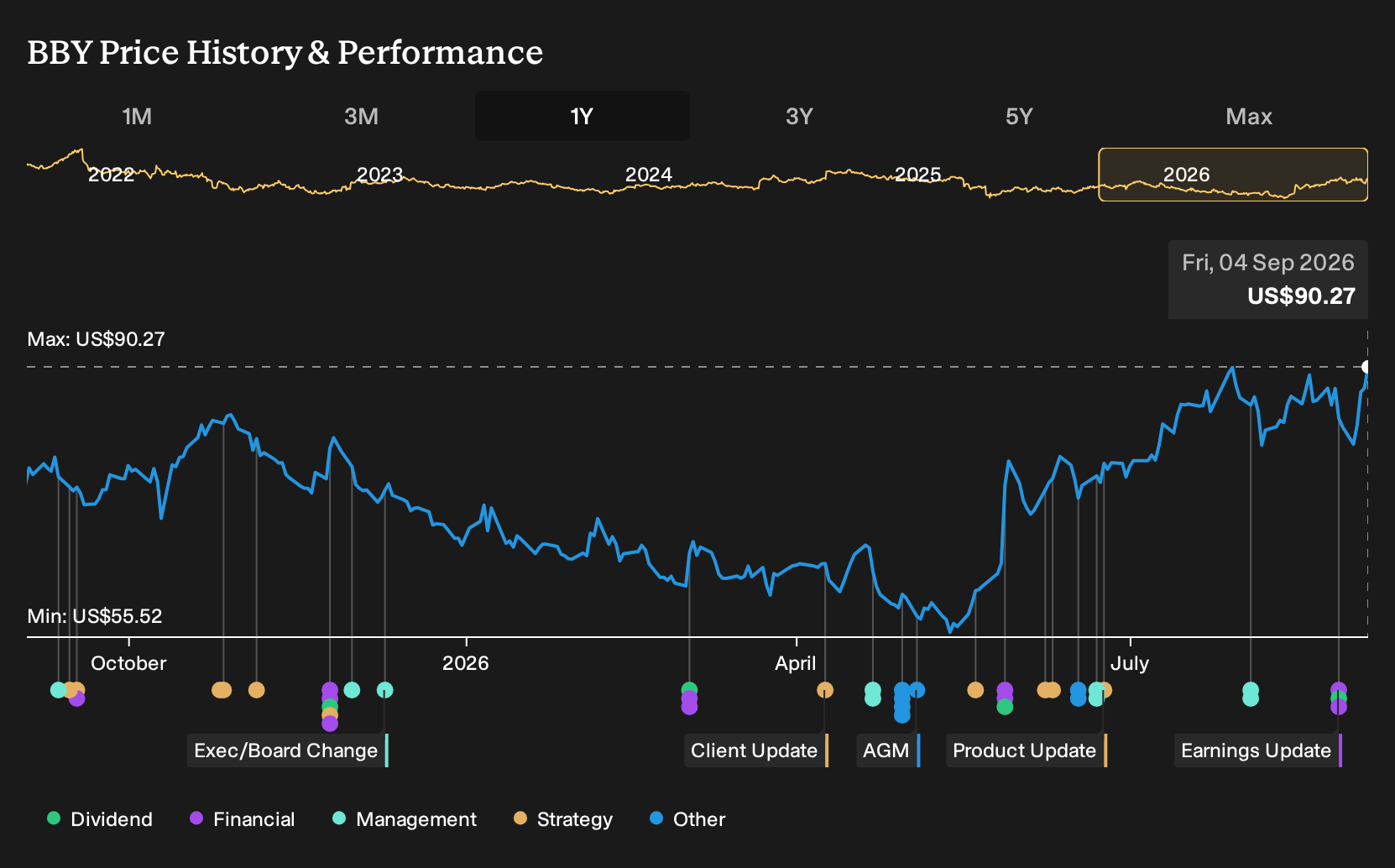
Task: Click the July axis label
Action: [x=1130, y=663]
